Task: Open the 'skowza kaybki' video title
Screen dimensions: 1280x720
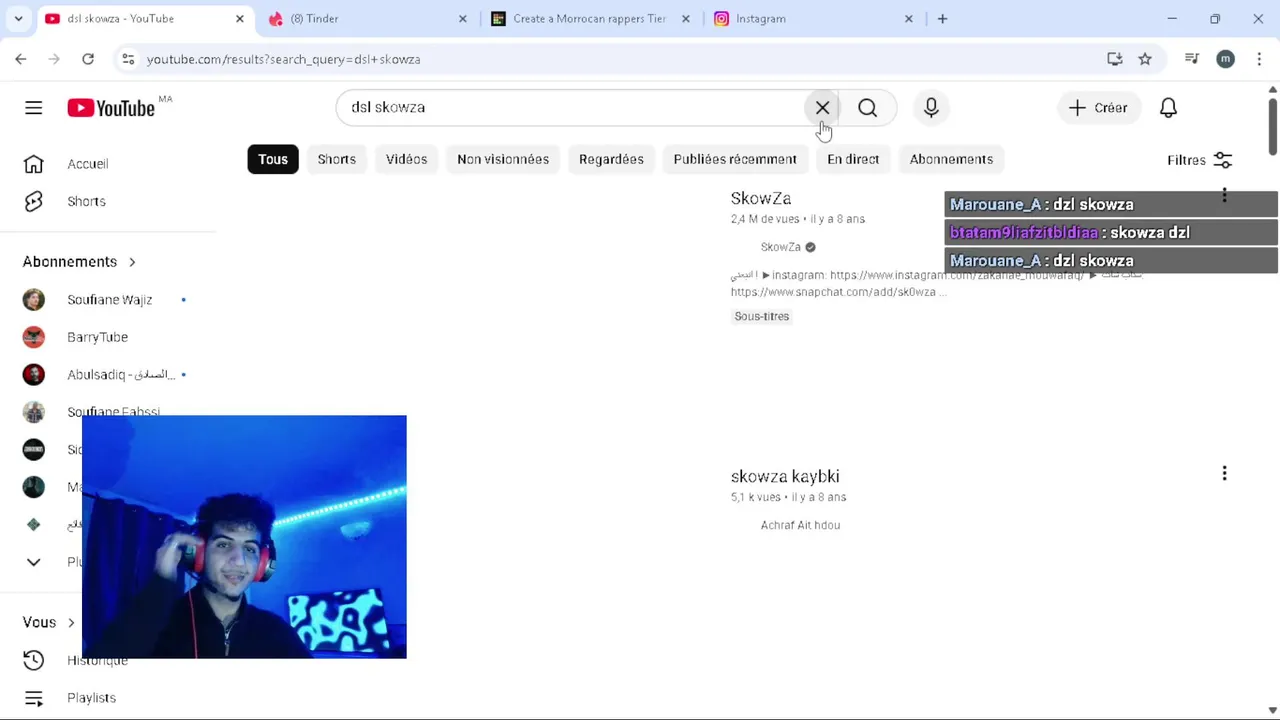Action: tap(785, 477)
